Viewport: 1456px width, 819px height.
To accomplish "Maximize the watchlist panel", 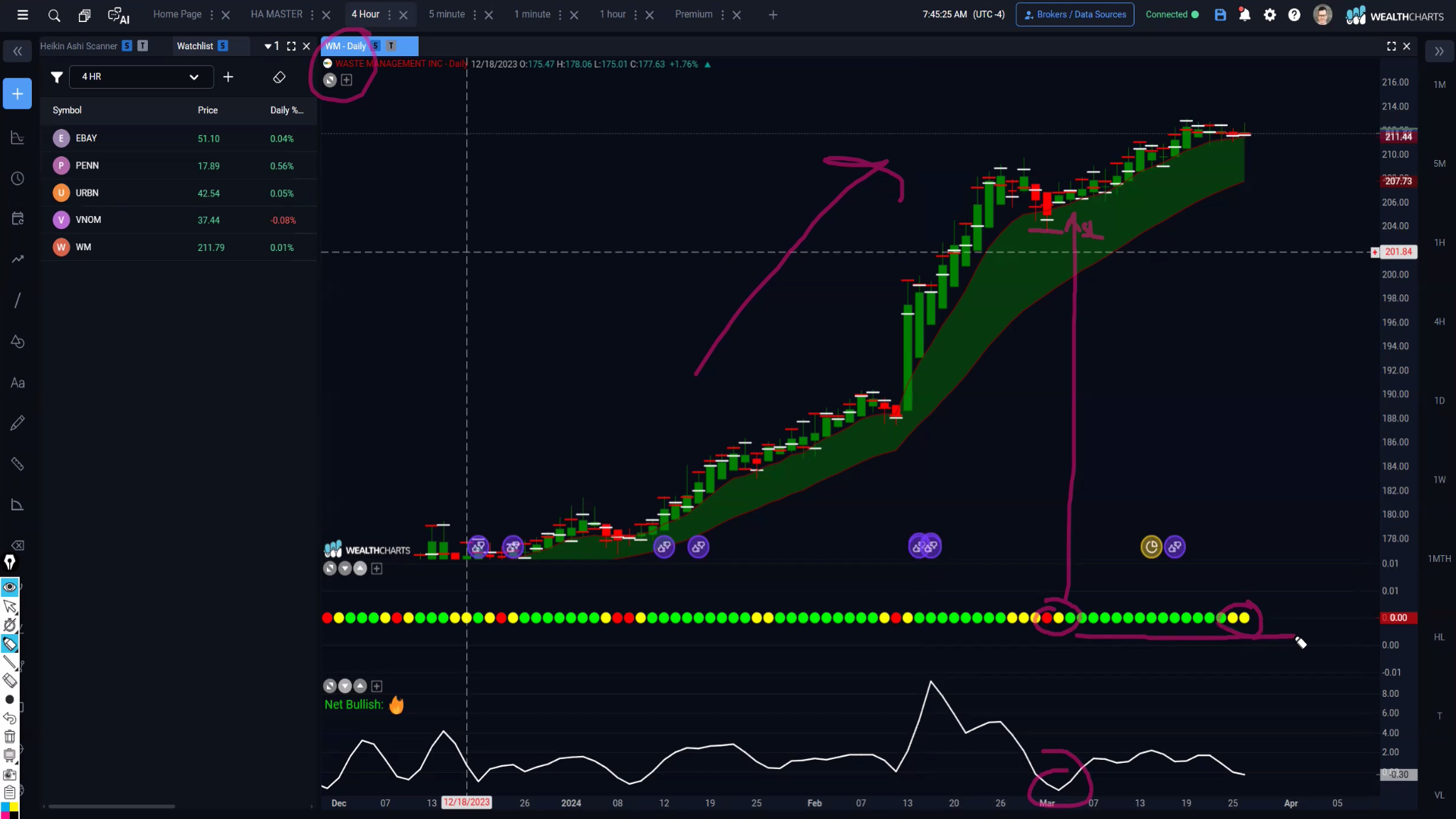I will pyautogui.click(x=291, y=46).
